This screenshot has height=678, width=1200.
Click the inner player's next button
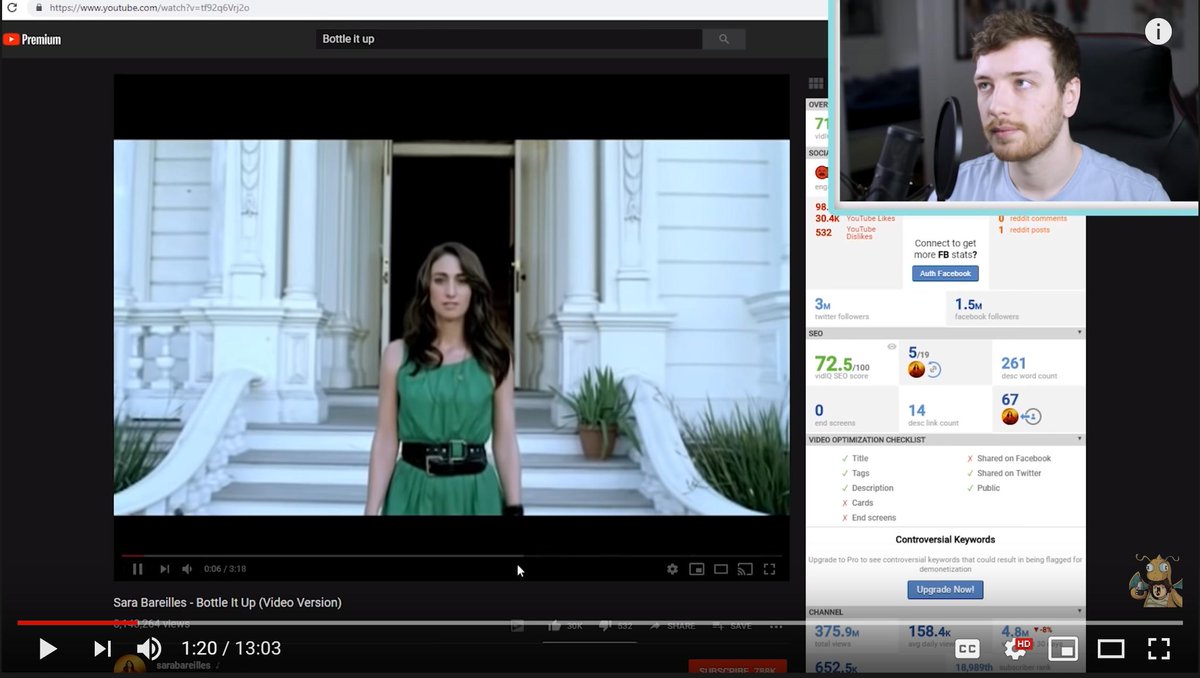164,569
